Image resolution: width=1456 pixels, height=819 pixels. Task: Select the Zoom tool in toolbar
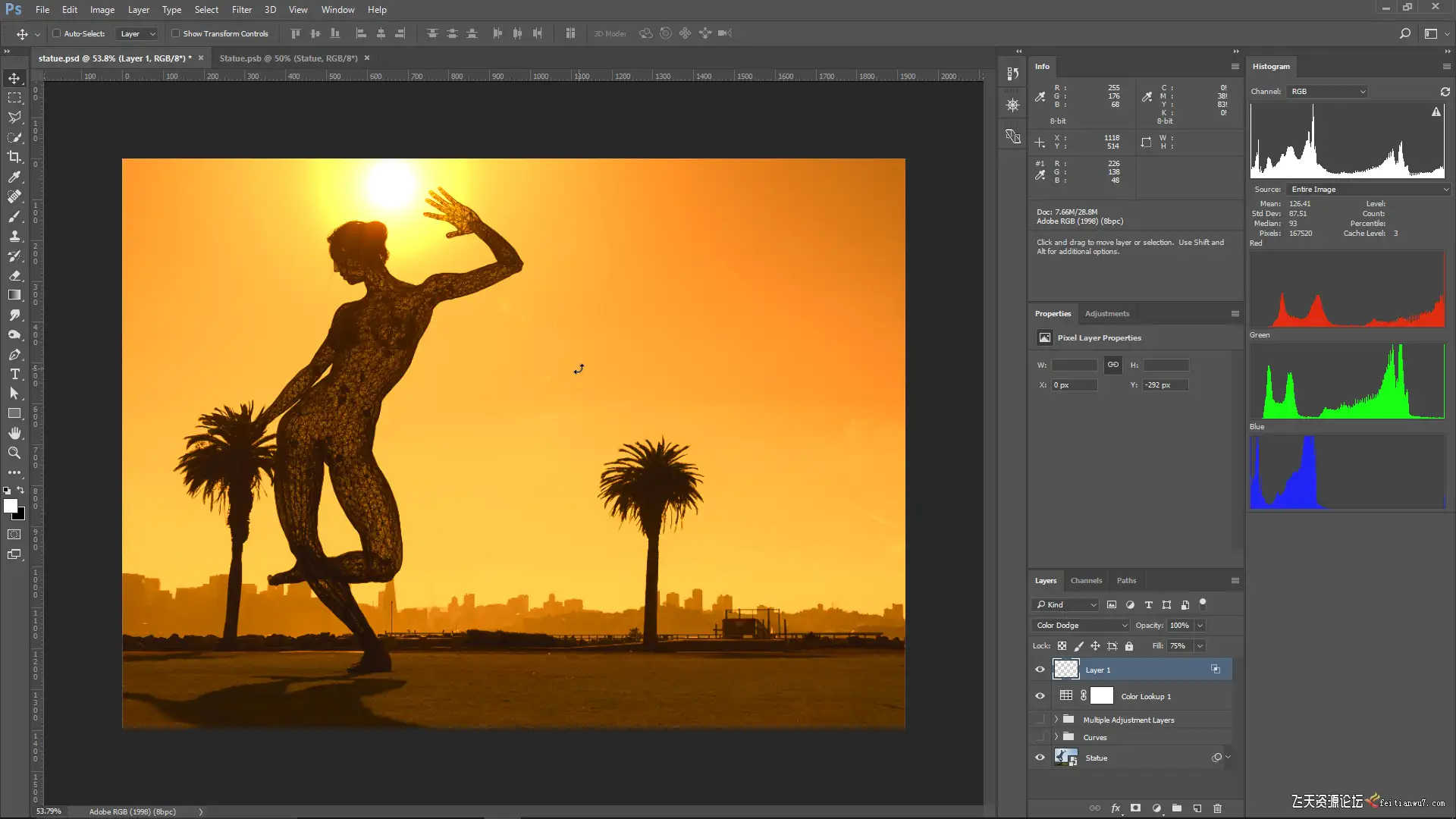point(14,453)
